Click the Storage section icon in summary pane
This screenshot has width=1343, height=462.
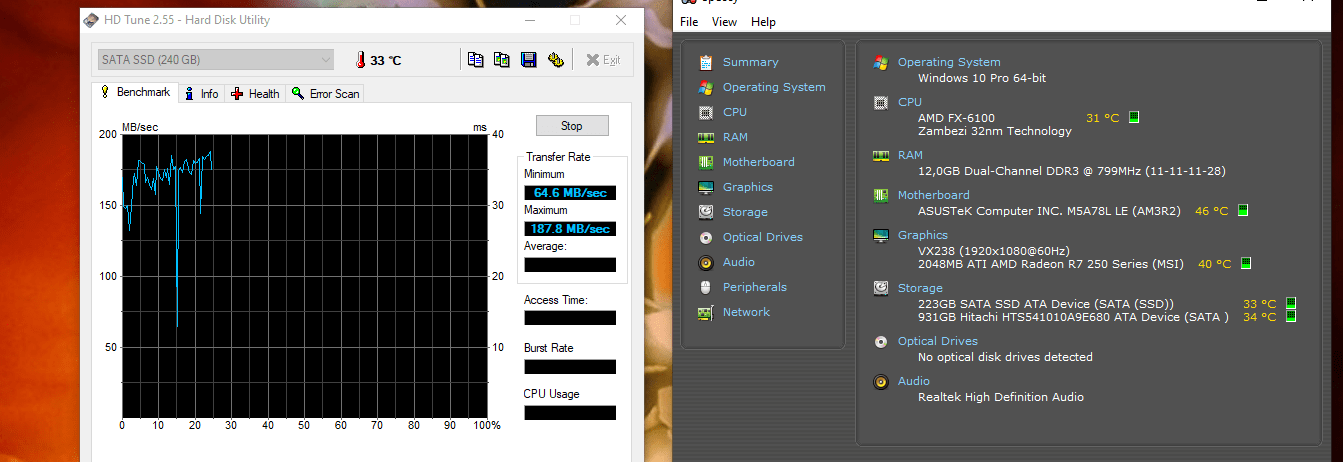881,288
